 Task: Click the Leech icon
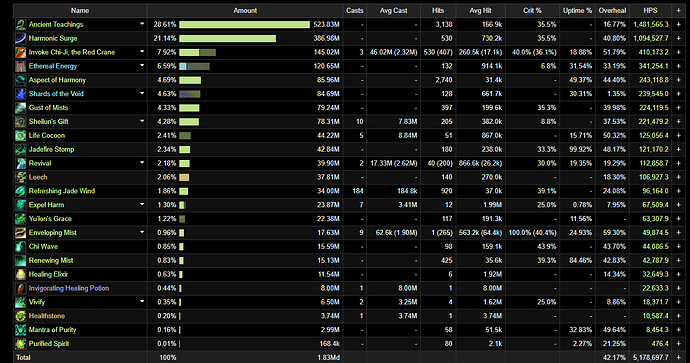coord(21,177)
